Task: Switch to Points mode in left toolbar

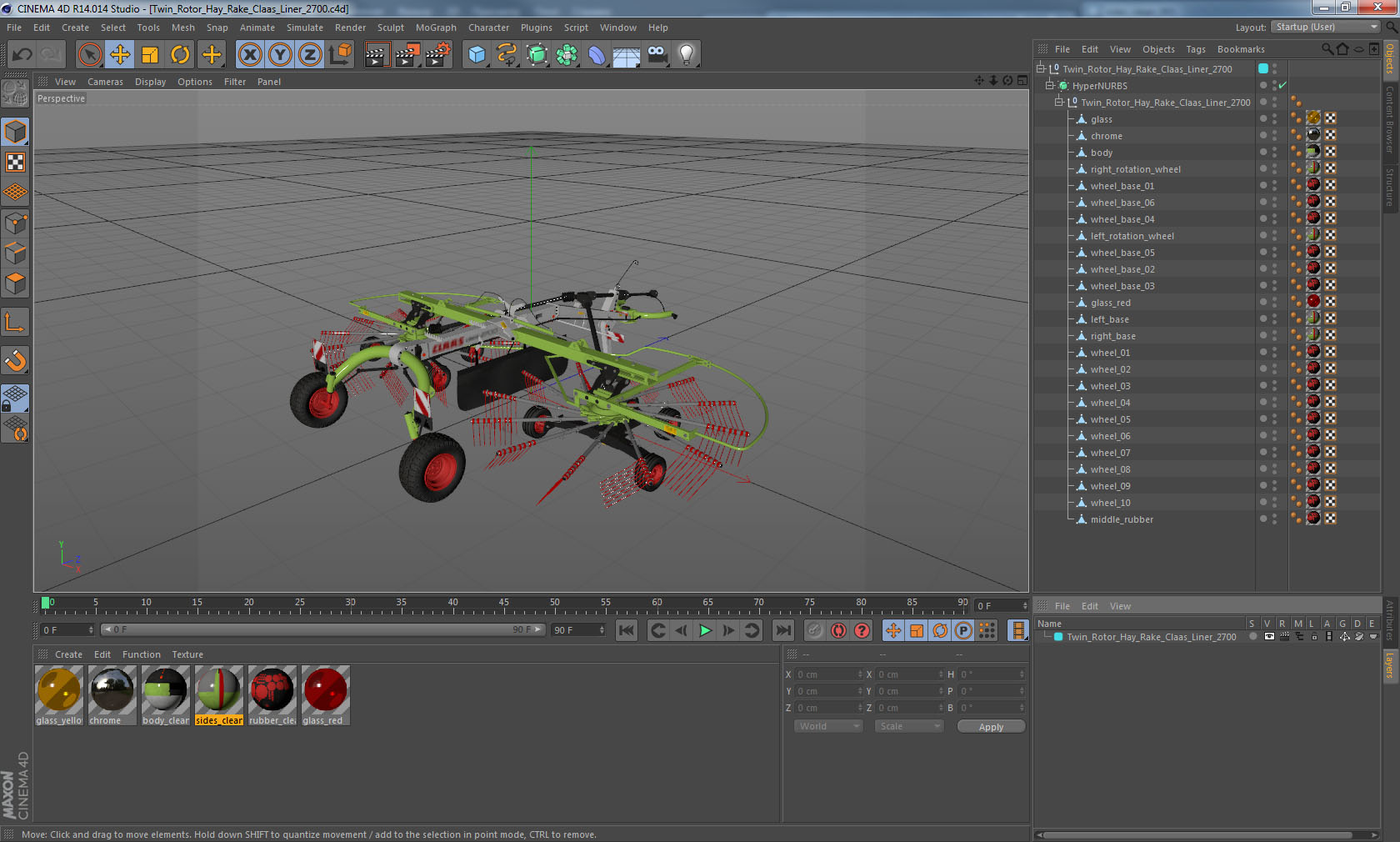Action: 16,223
